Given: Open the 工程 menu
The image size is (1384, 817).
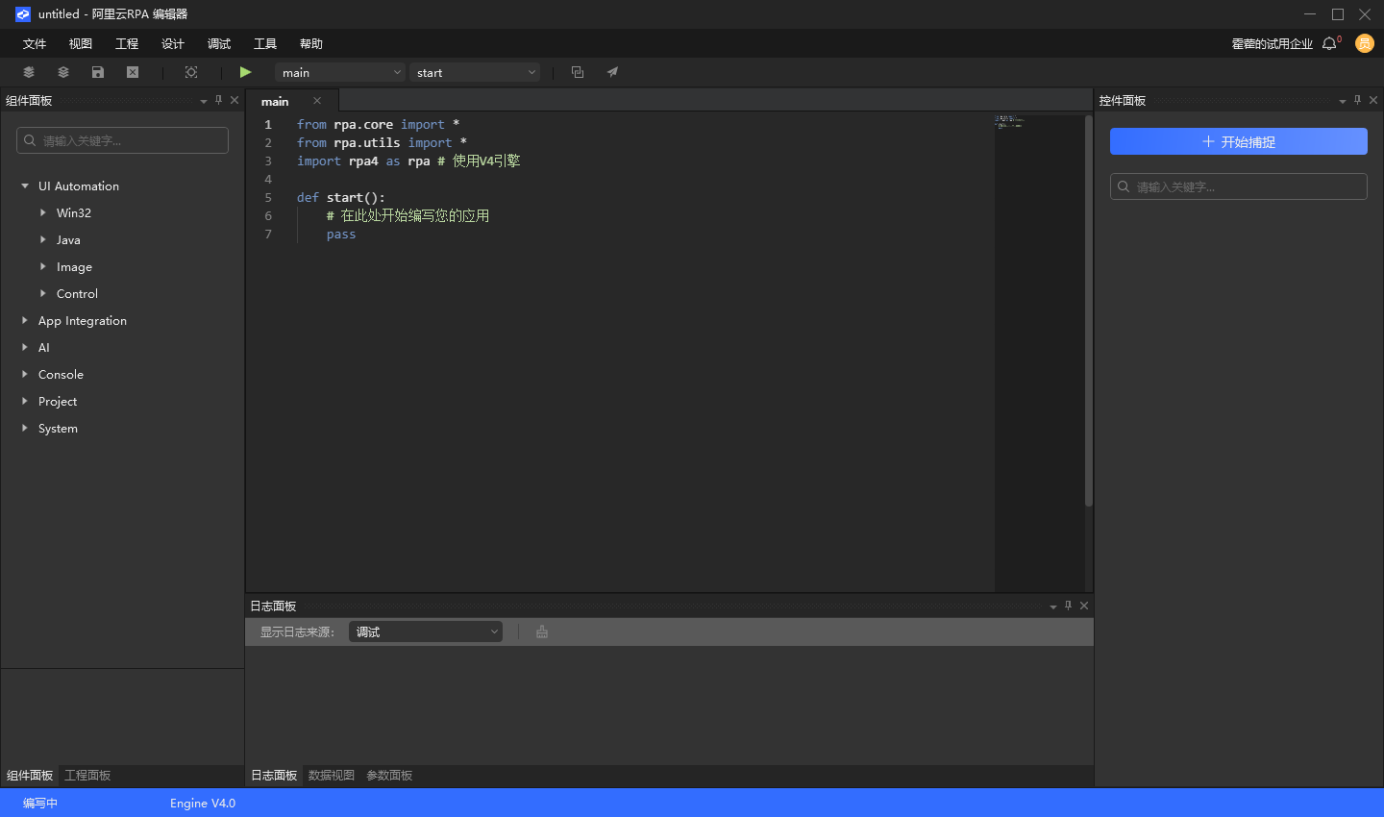Looking at the screenshot, I should [x=127, y=44].
